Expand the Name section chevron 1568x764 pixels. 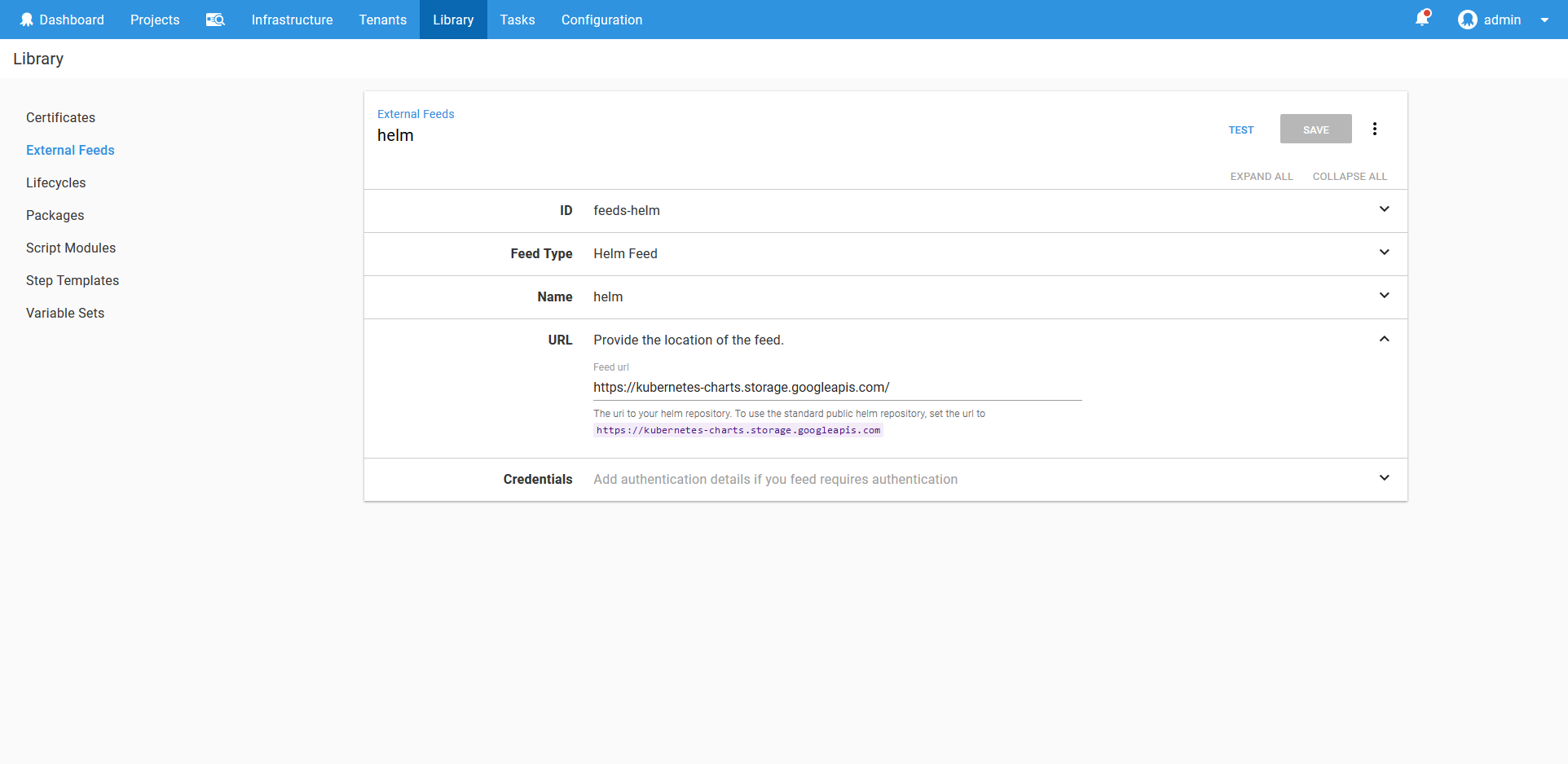click(1384, 296)
